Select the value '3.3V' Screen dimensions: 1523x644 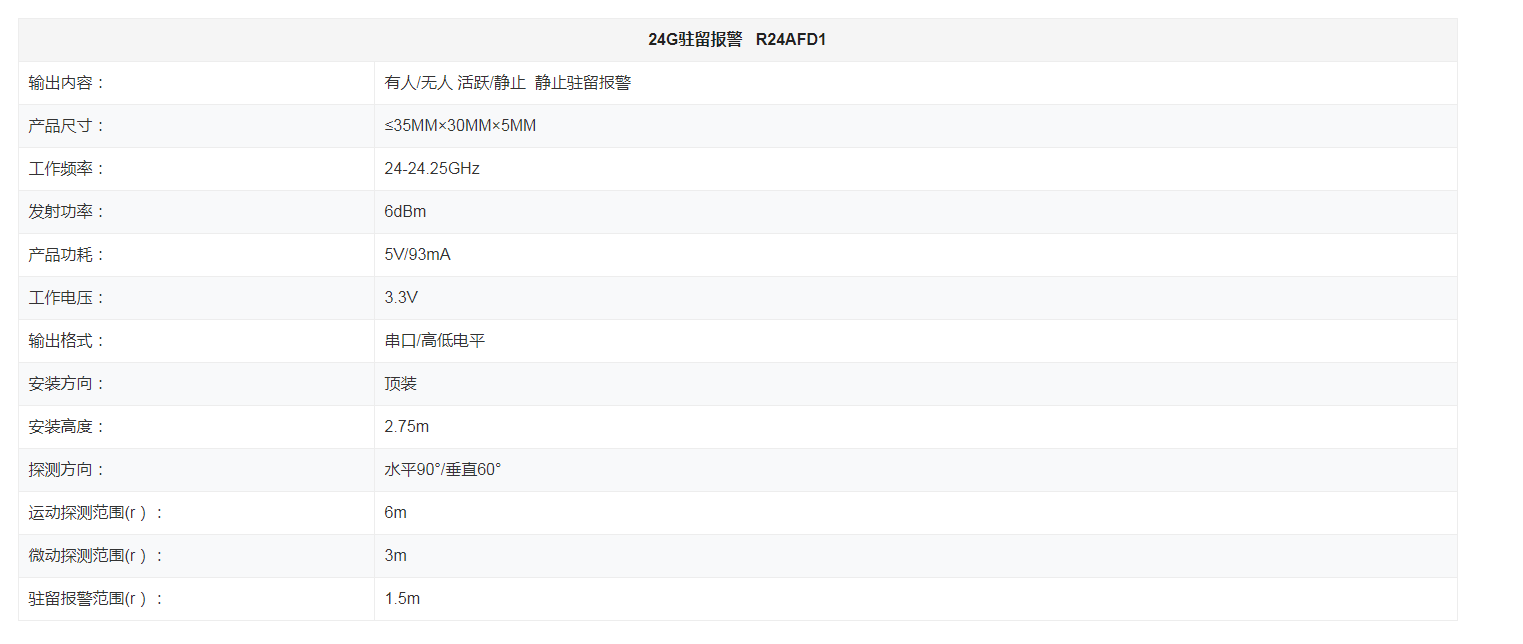pos(400,298)
